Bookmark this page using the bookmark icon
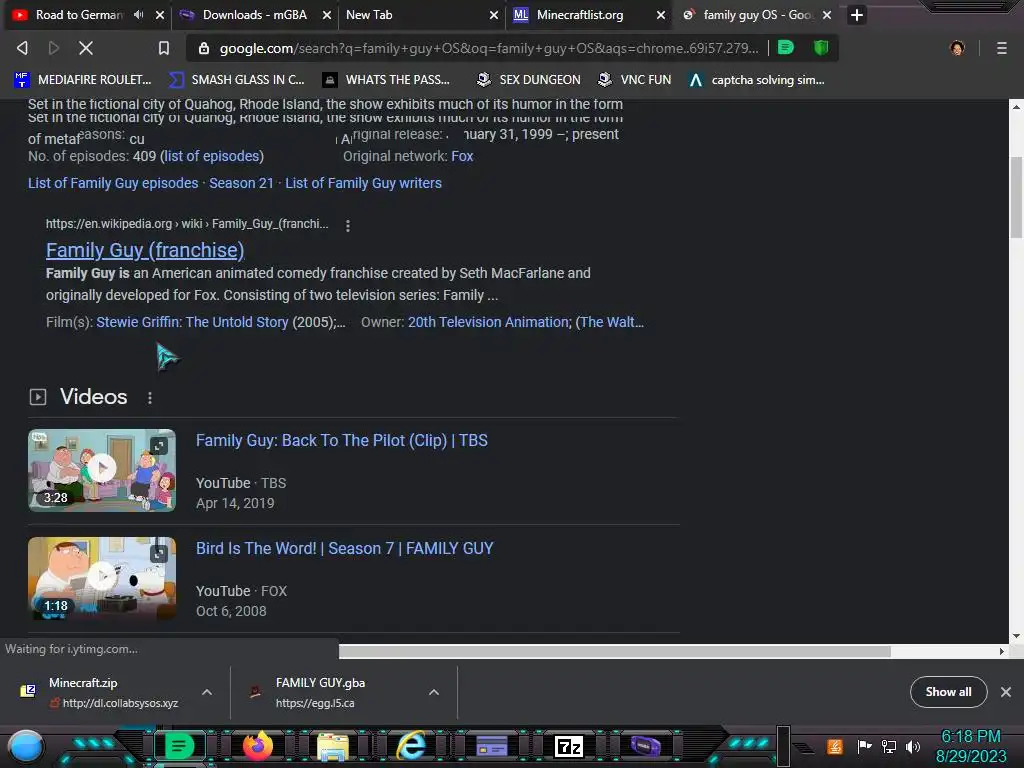This screenshot has height=768, width=1024. click(163, 48)
